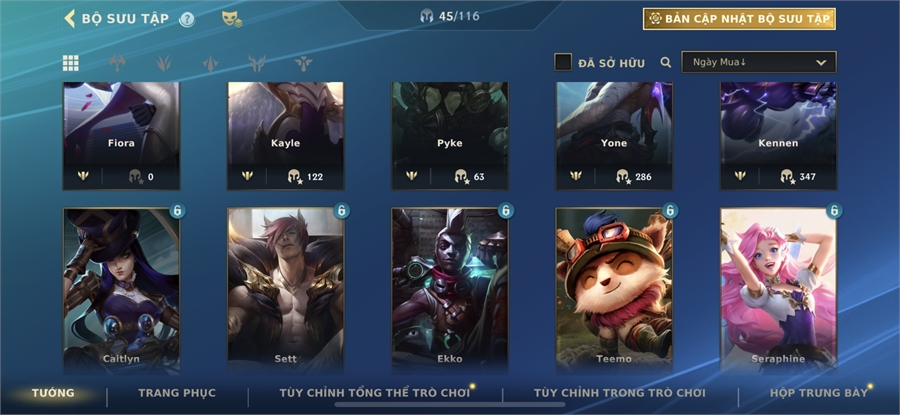Open the Seraphine champion card
Viewport: 900px width, 415px height.
coord(778,291)
